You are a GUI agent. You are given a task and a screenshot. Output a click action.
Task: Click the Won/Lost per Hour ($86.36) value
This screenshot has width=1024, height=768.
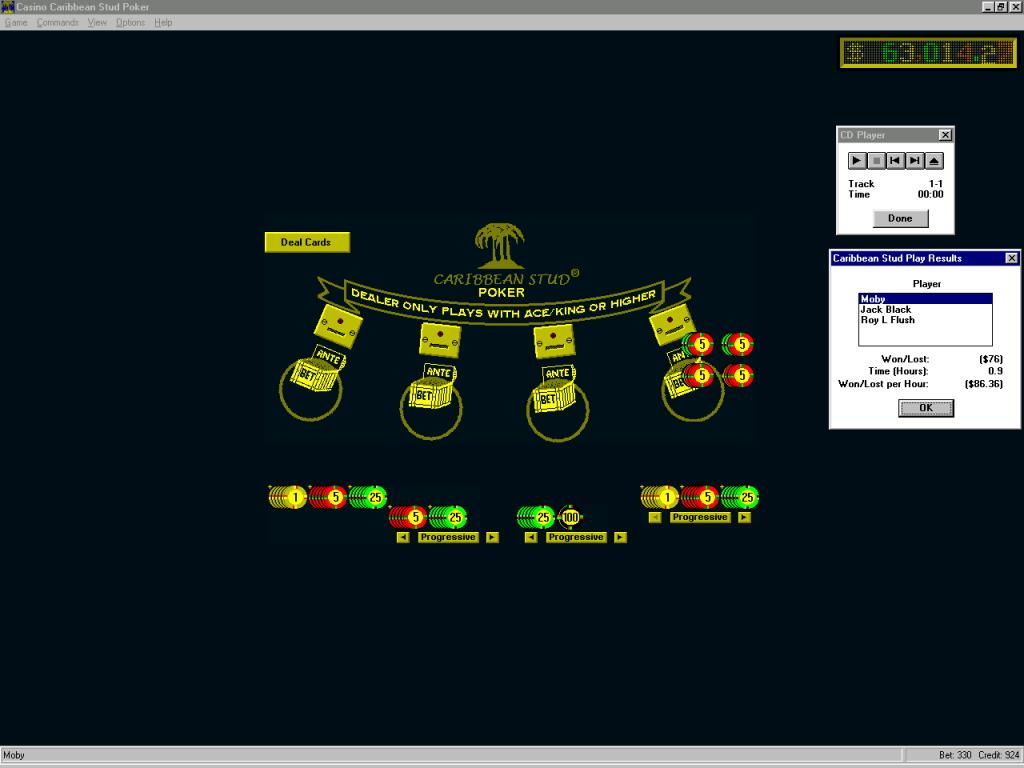point(984,384)
